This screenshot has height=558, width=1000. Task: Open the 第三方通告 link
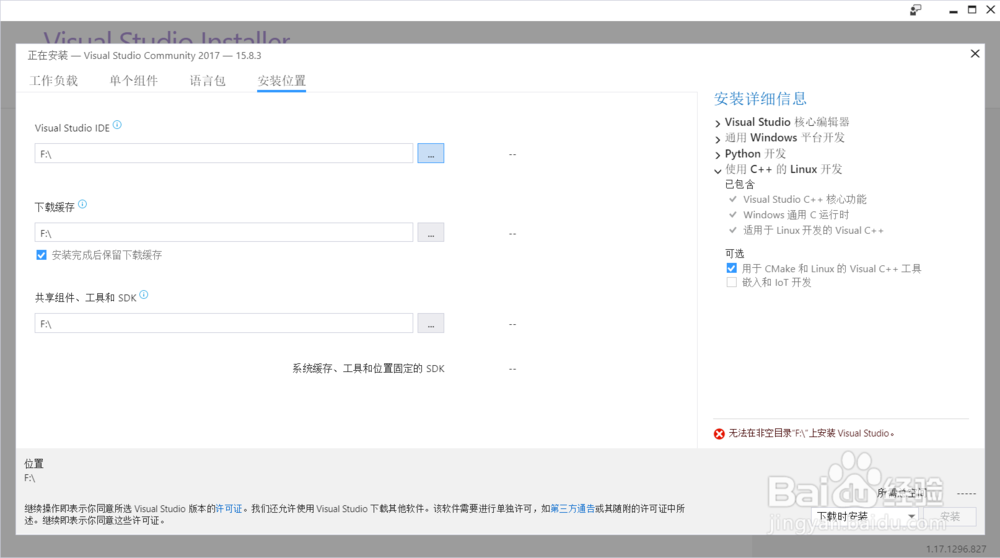(572, 509)
